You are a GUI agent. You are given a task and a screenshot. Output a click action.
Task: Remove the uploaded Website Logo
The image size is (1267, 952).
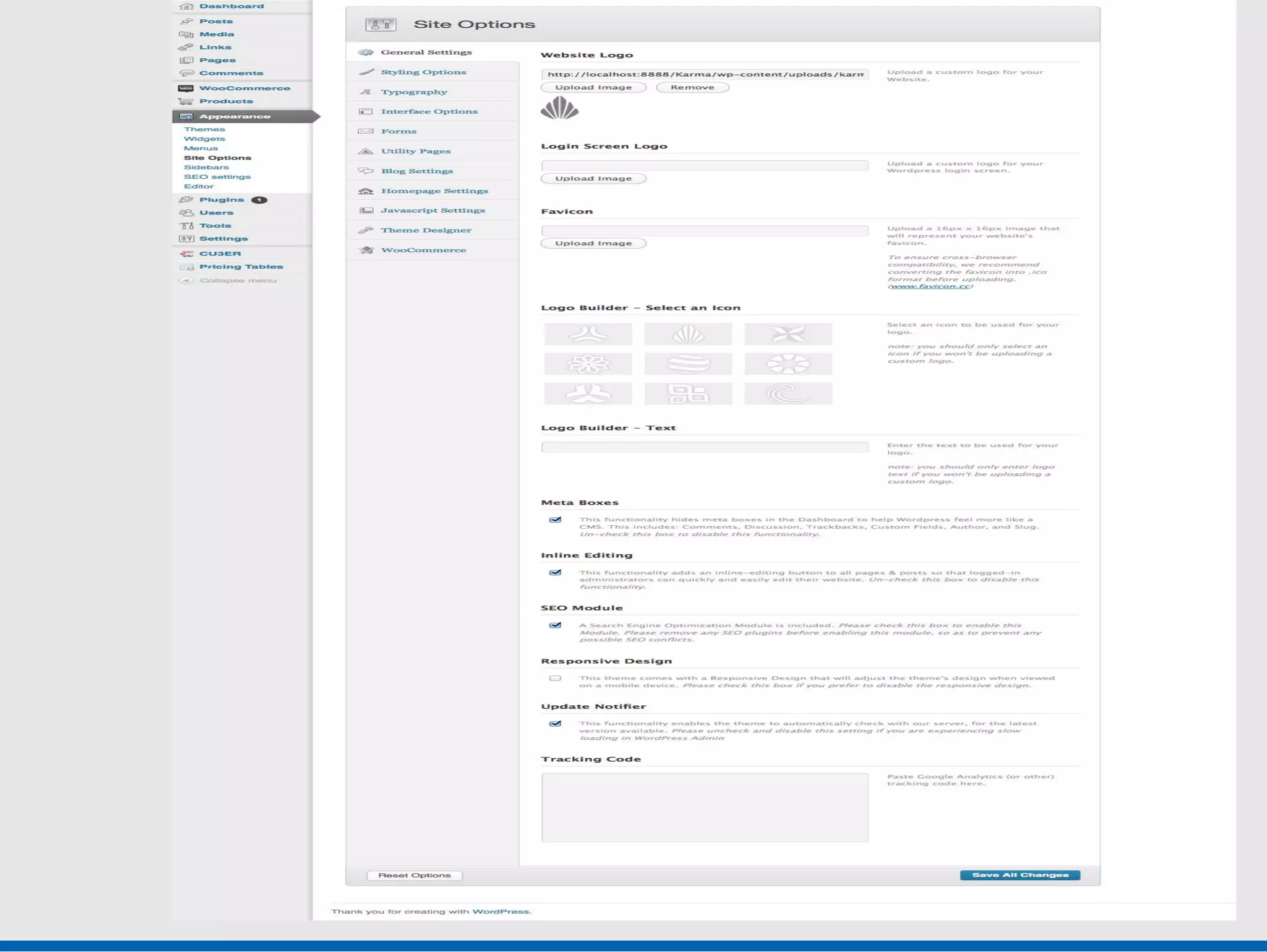pyautogui.click(x=692, y=87)
